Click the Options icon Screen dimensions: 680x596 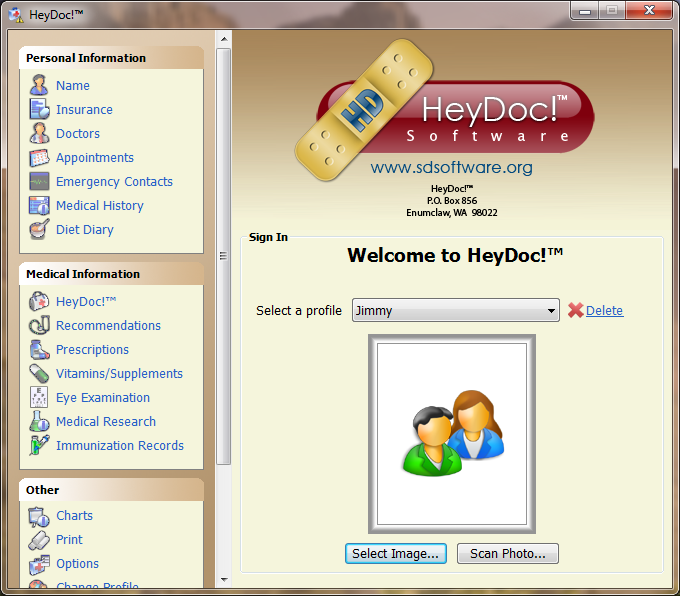click(39, 564)
